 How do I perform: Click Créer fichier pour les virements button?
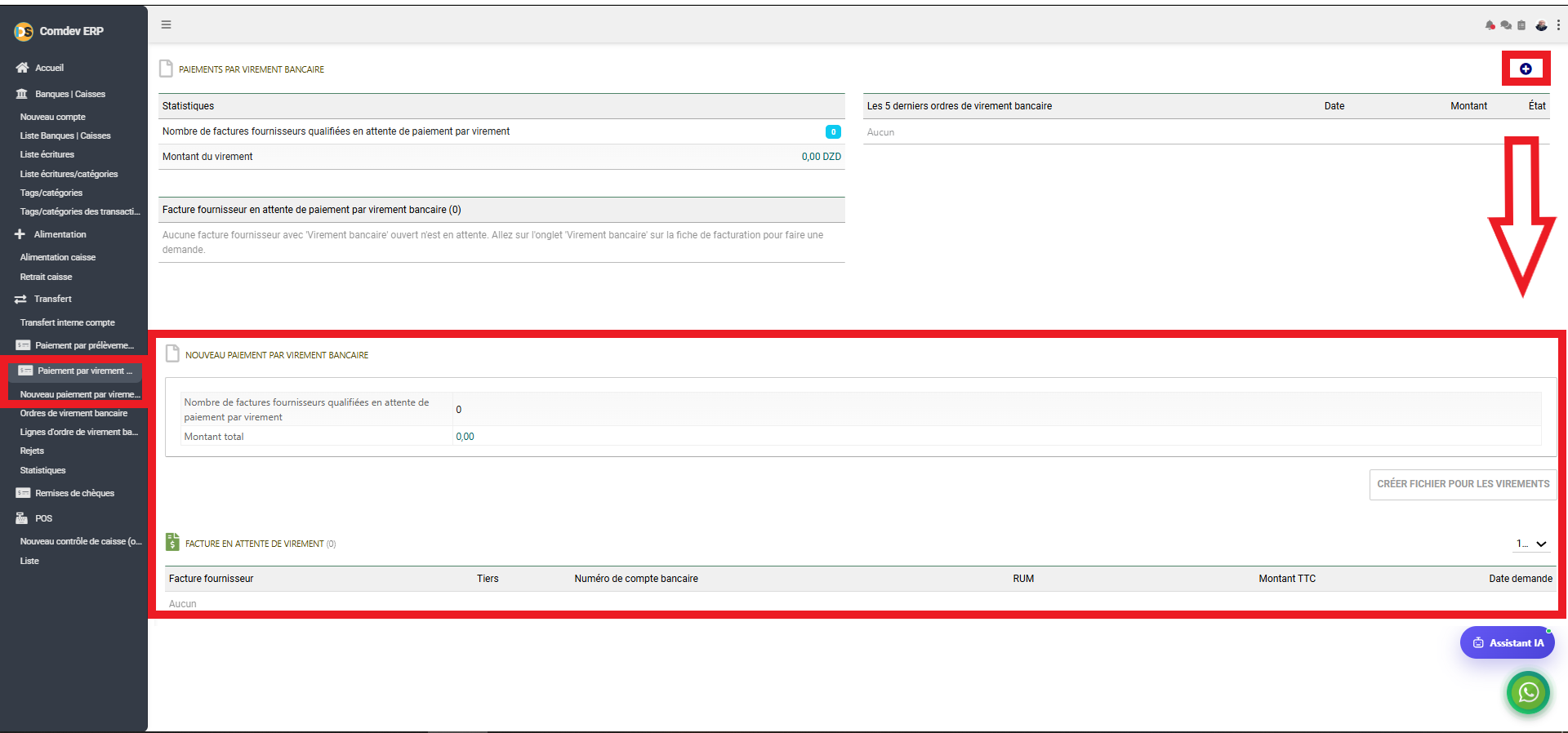pyautogui.click(x=1463, y=484)
